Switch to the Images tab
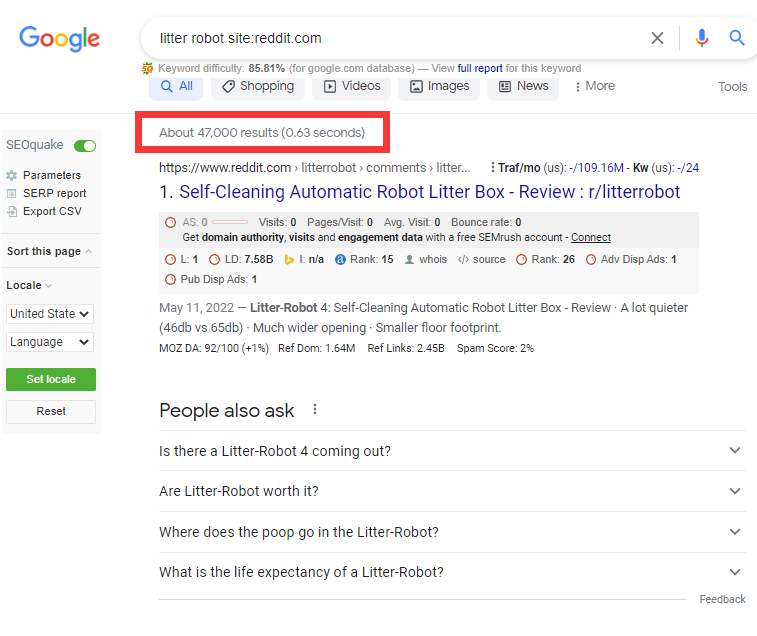This screenshot has height=636, width=757. pyautogui.click(x=438, y=86)
